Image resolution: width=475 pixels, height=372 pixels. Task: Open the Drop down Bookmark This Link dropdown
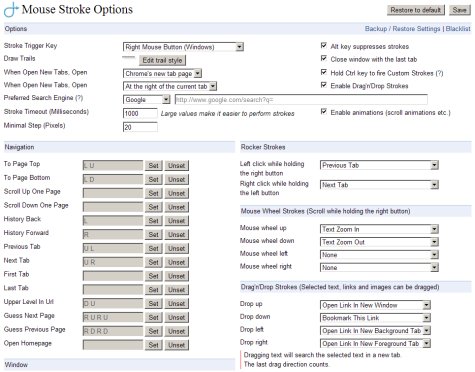coord(375,318)
